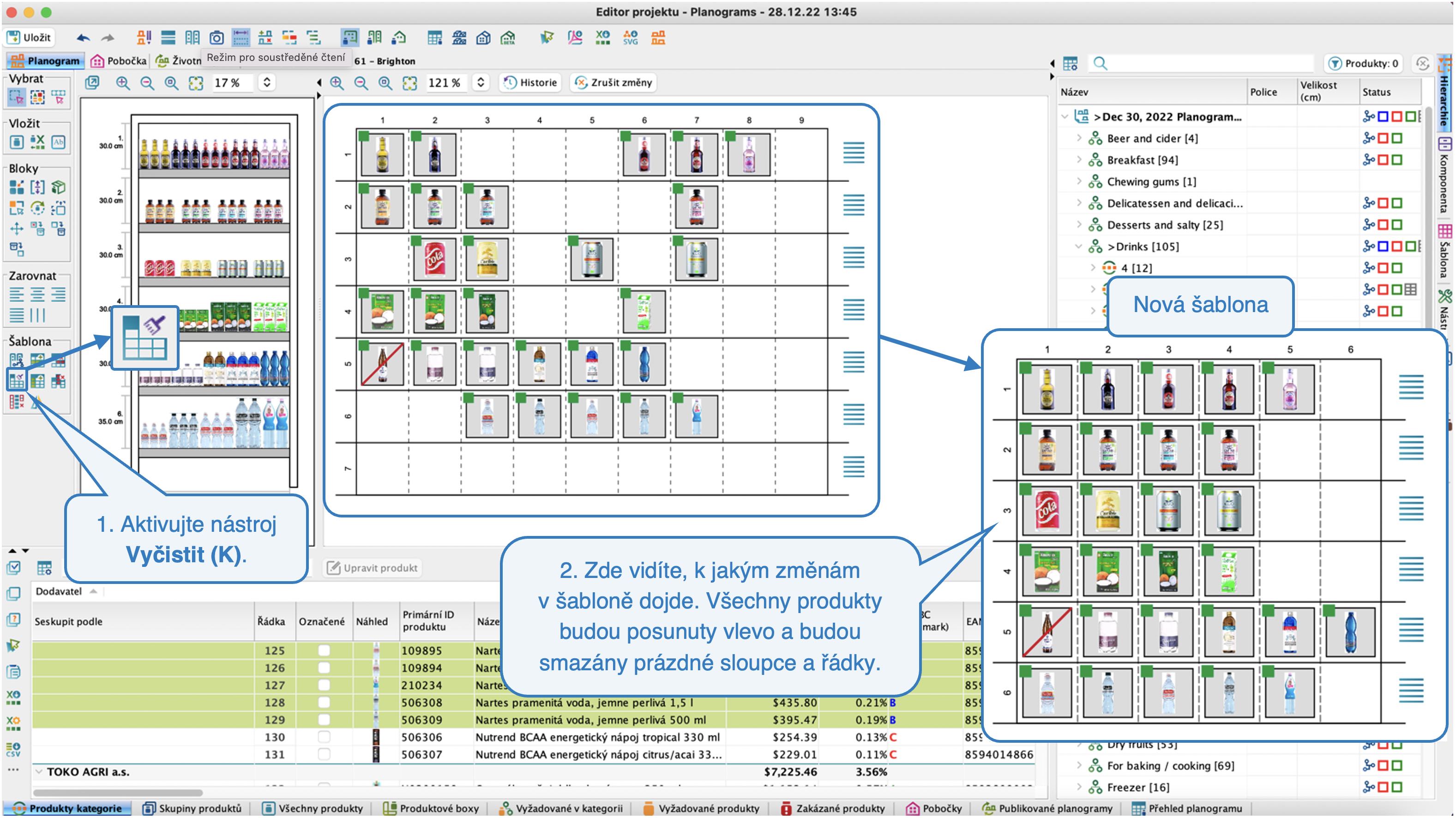Expand the Breakfast [94] tree node
1456x818 pixels.
coord(1079,160)
